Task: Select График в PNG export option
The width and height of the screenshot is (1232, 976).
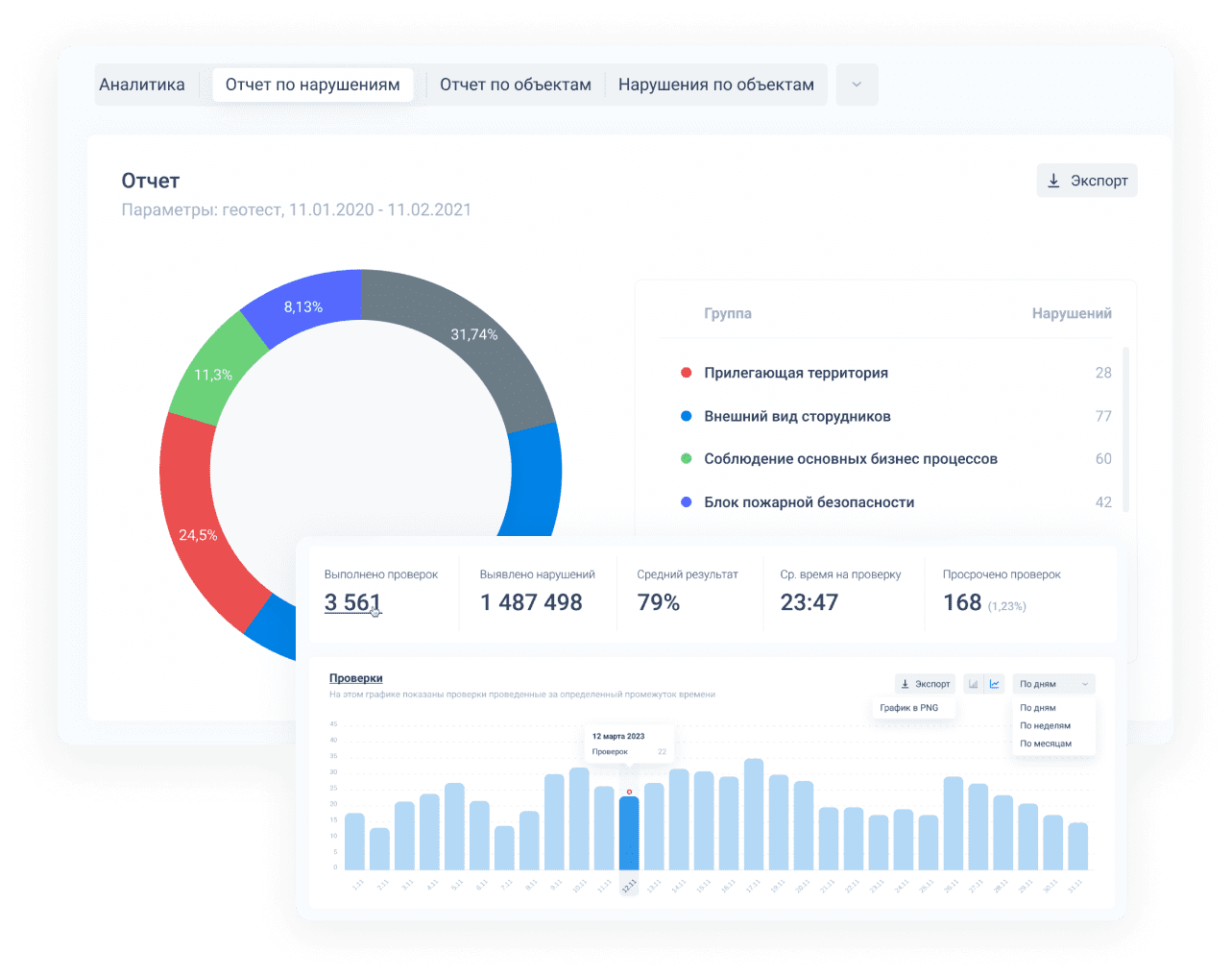Action: coord(908,708)
